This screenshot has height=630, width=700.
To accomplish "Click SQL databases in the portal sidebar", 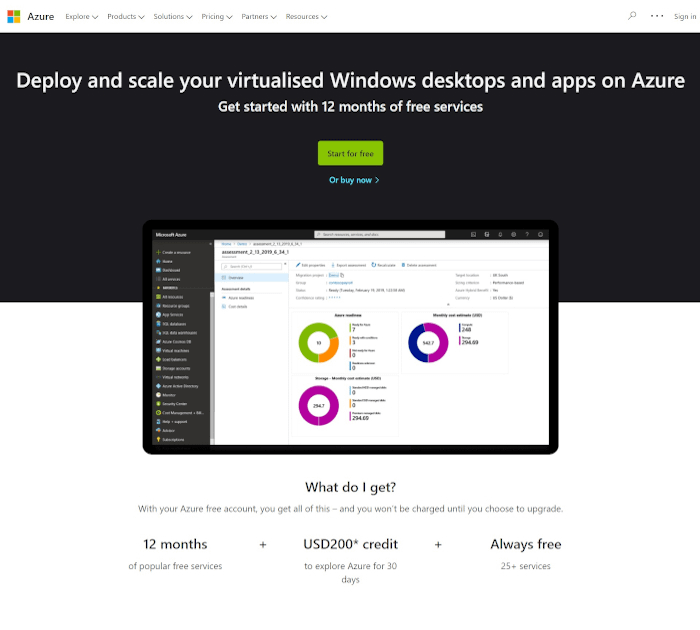I will (174, 324).
